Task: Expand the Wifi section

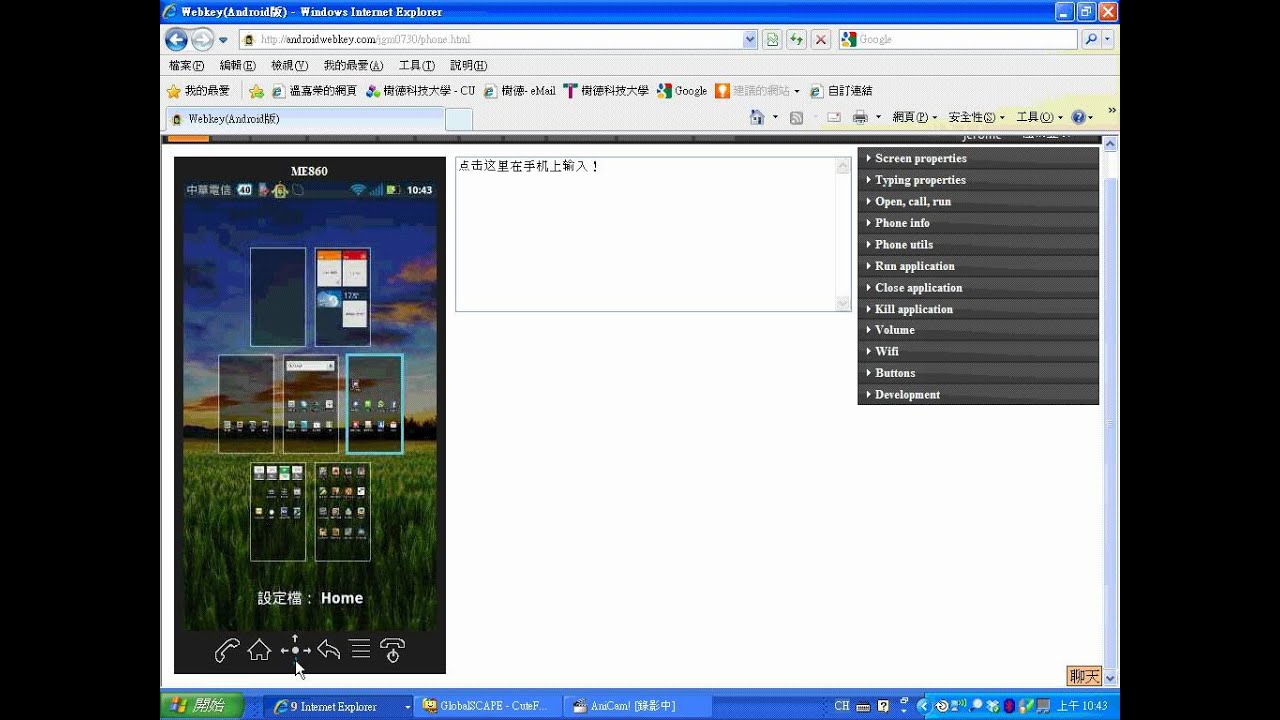Action: point(978,351)
